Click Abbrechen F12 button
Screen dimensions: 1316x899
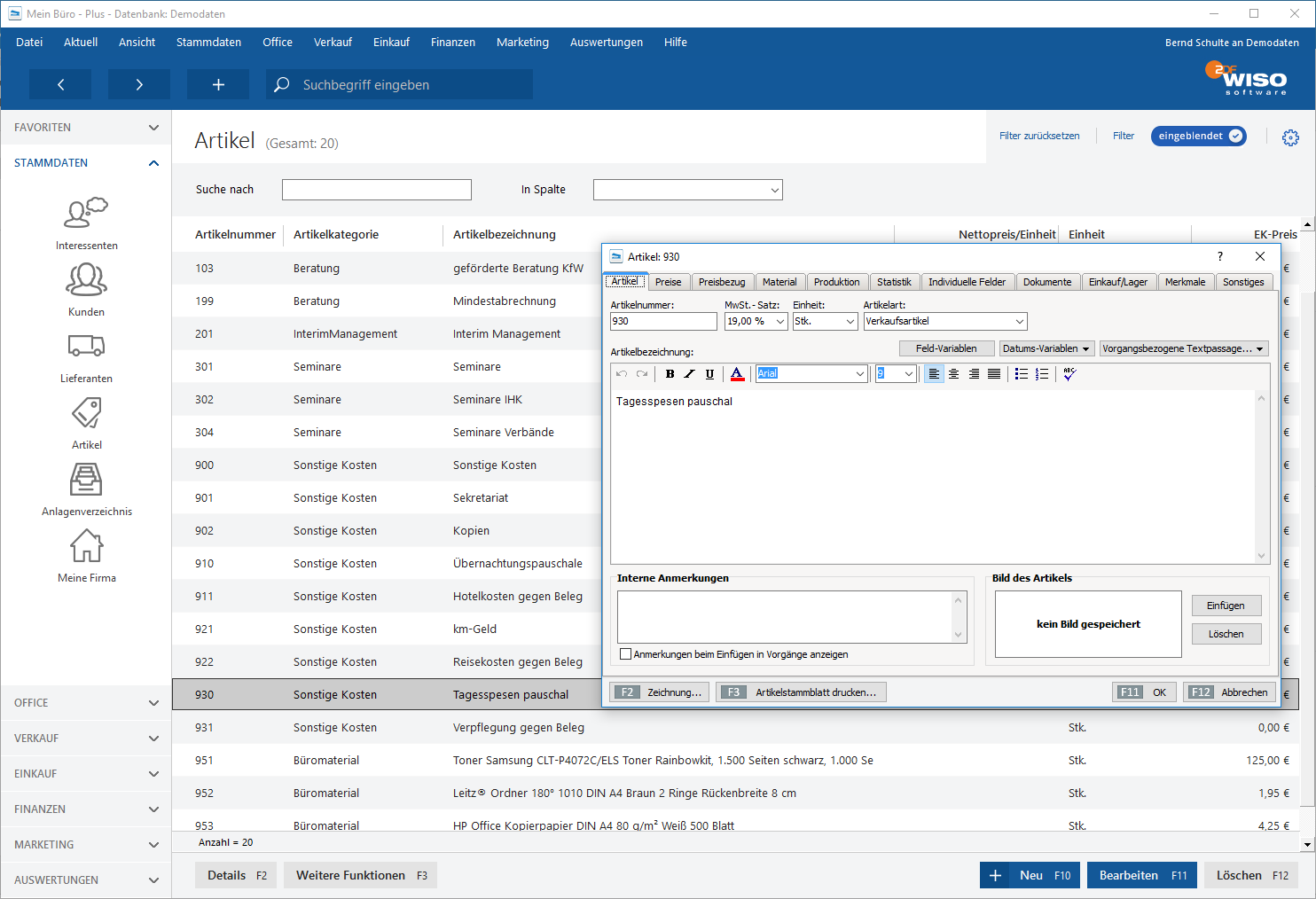pos(1229,692)
